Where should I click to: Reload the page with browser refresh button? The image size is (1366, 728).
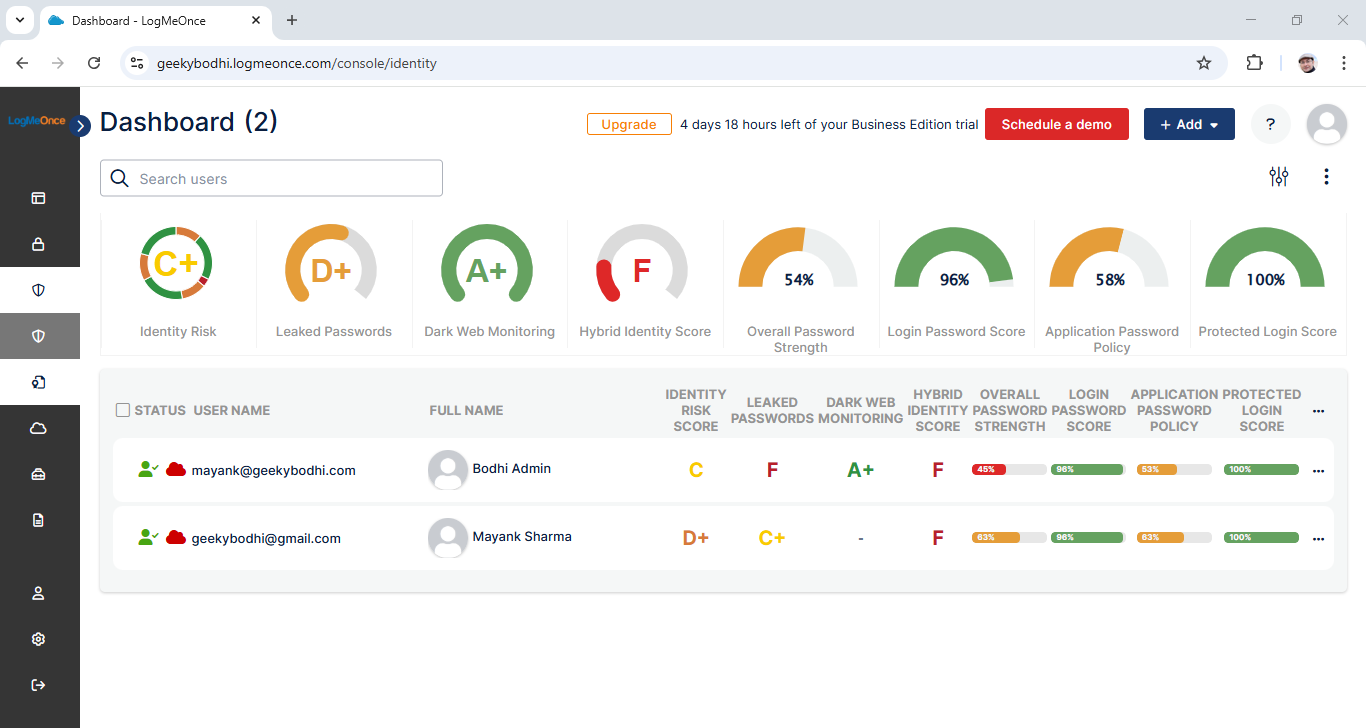(x=94, y=63)
